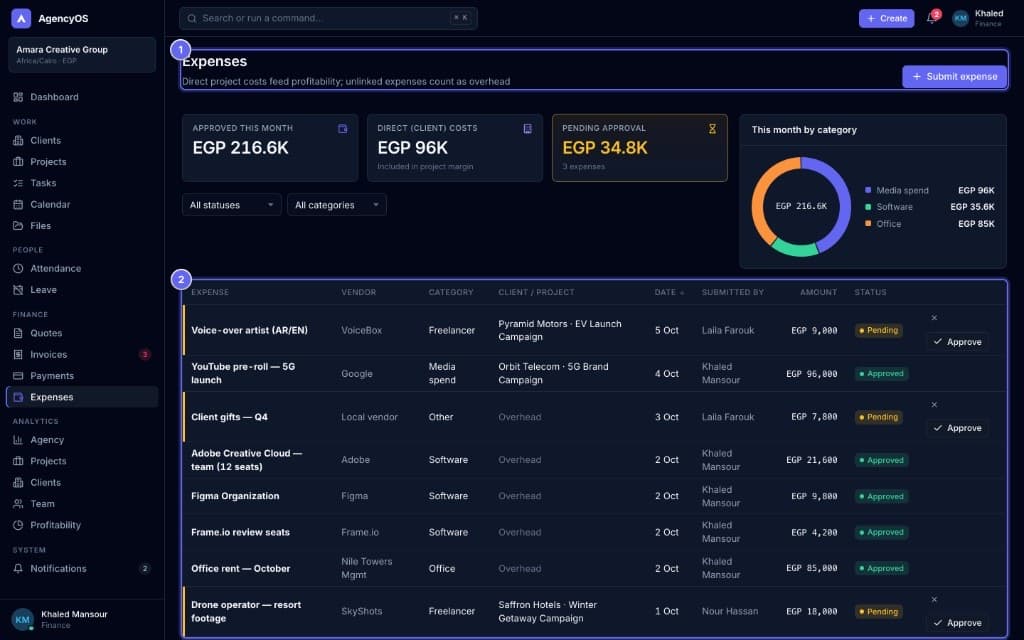
Task: Click the Invoices icon in sidebar
Action: (x=18, y=354)
